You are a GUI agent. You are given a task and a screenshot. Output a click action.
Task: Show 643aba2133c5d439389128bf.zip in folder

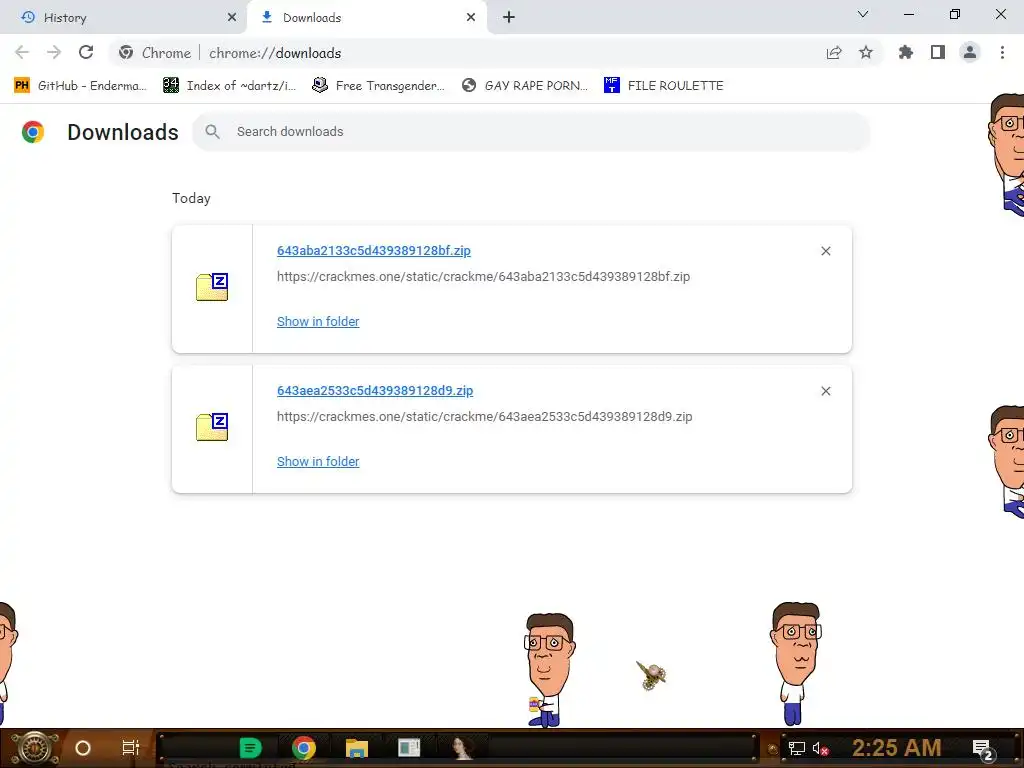tap(318, 321)
